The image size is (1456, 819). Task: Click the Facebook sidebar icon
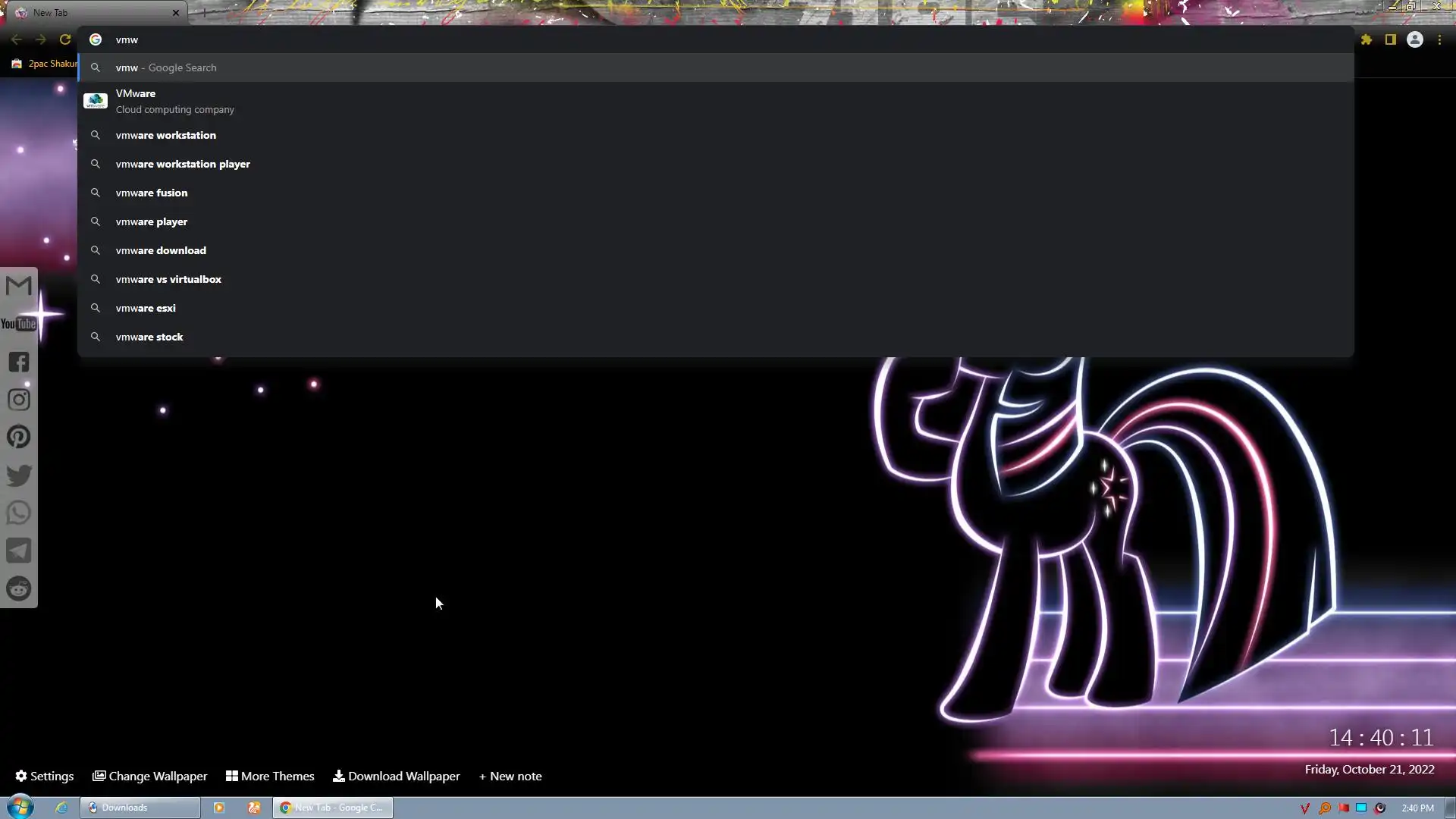[18, 362]
